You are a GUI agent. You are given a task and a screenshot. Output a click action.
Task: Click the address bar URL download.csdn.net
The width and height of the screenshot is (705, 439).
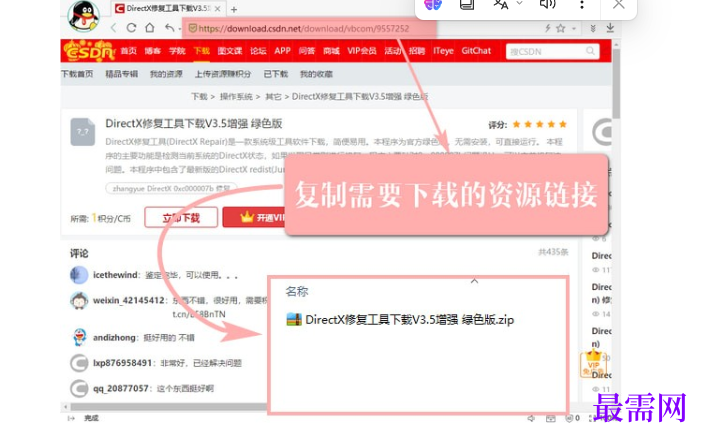pos(303,28)
